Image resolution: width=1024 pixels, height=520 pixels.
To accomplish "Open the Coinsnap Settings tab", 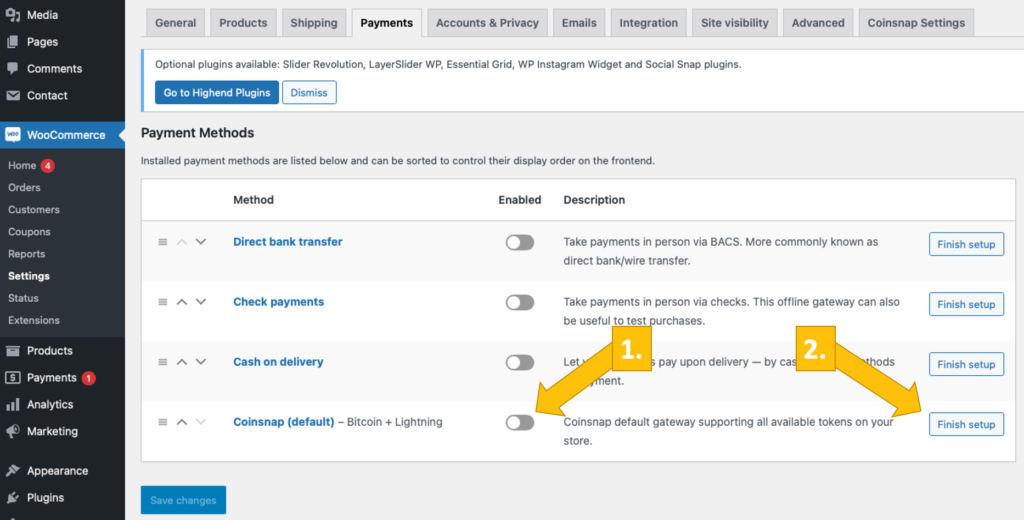I will point(916,23).
